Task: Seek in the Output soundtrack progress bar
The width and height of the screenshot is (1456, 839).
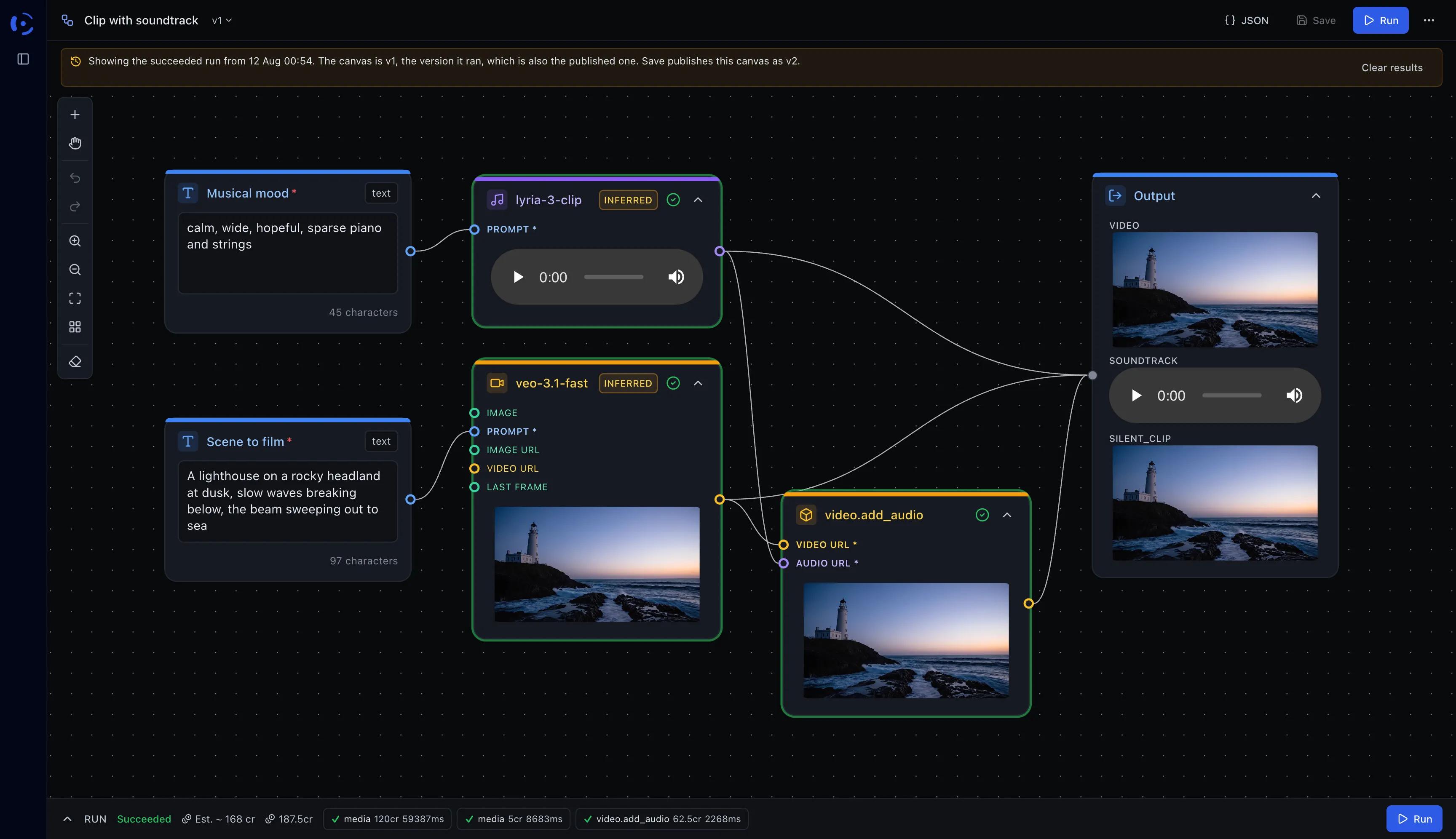Action: tap(1232, 395)
